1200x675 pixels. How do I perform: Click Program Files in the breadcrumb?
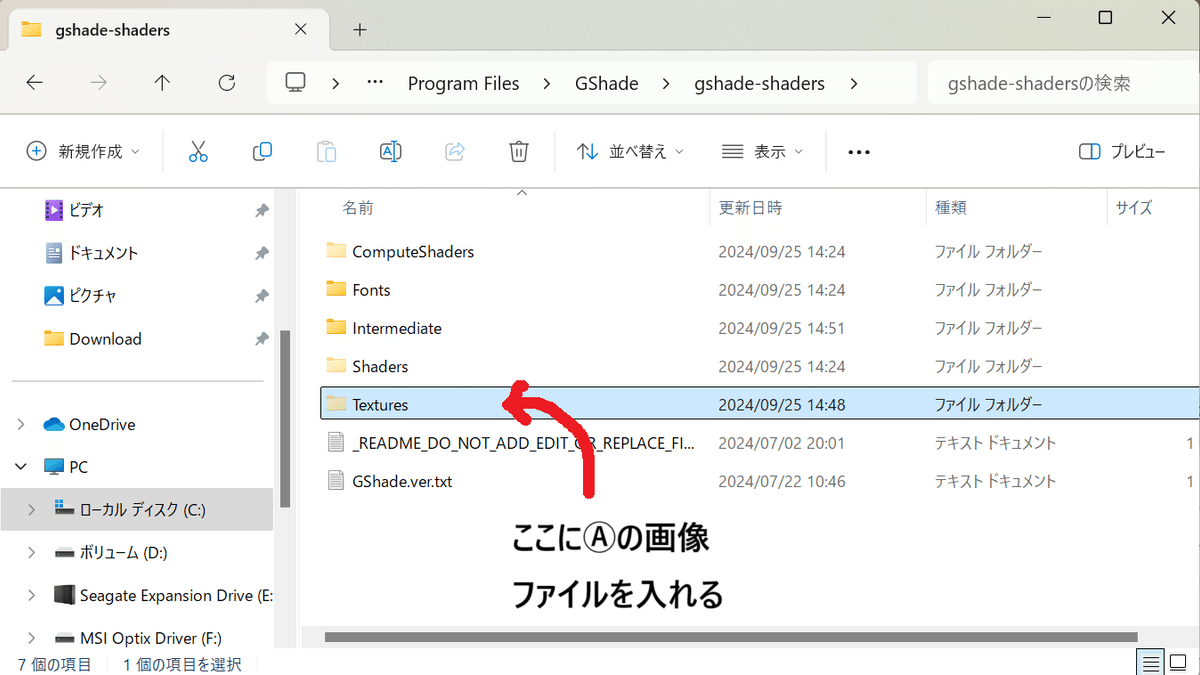[x=463, y=83]
